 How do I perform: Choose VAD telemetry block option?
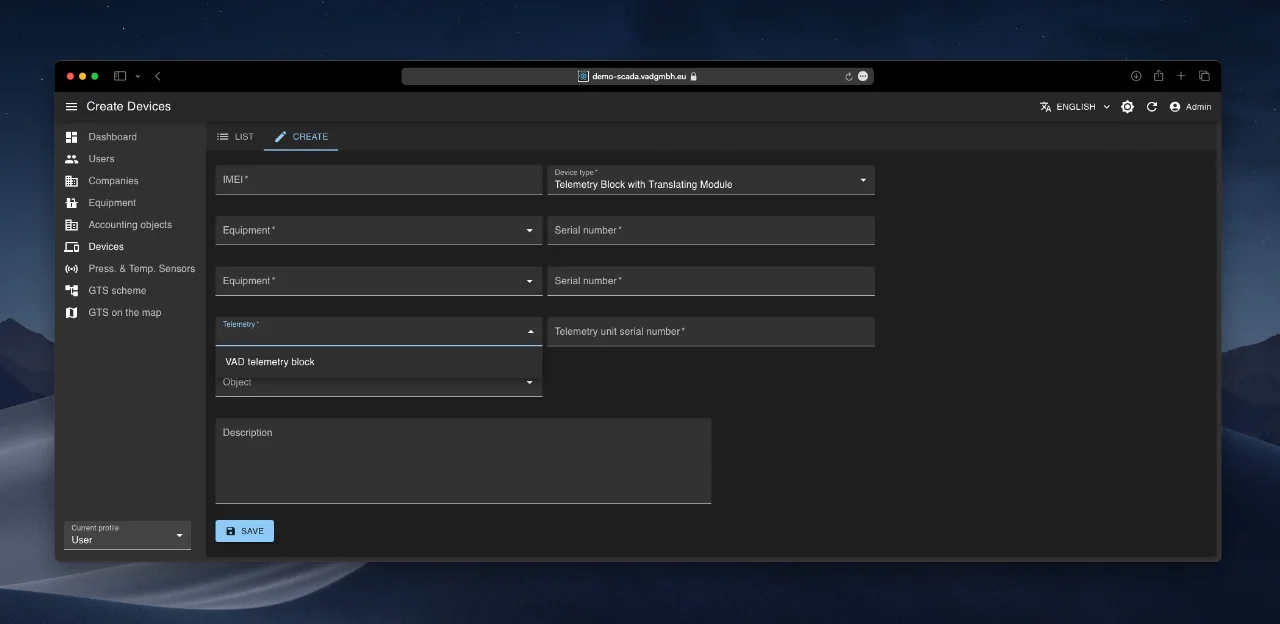(x=270, y=362)
